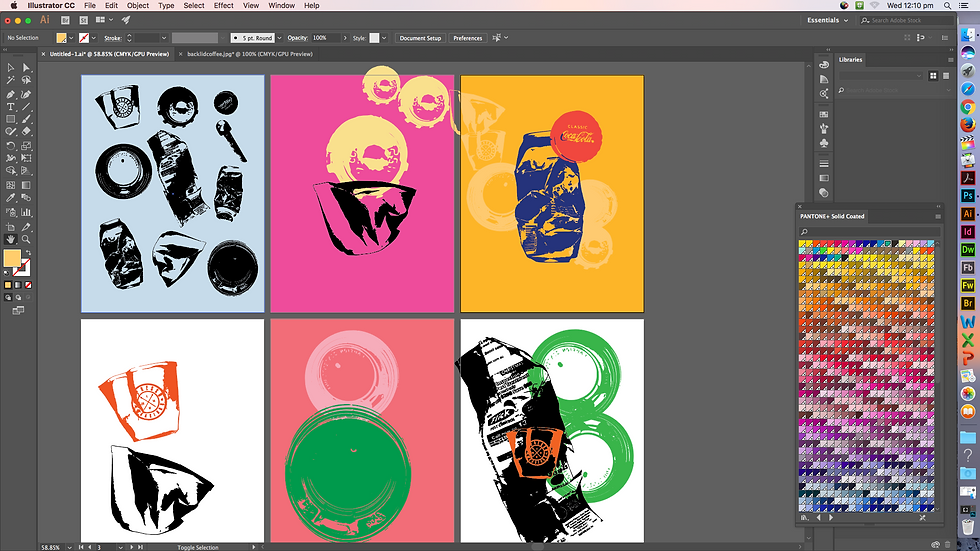This screenshot has height=551, width=980.
Task: Switch Libraries panel to grid view
Action: (933, 75)
